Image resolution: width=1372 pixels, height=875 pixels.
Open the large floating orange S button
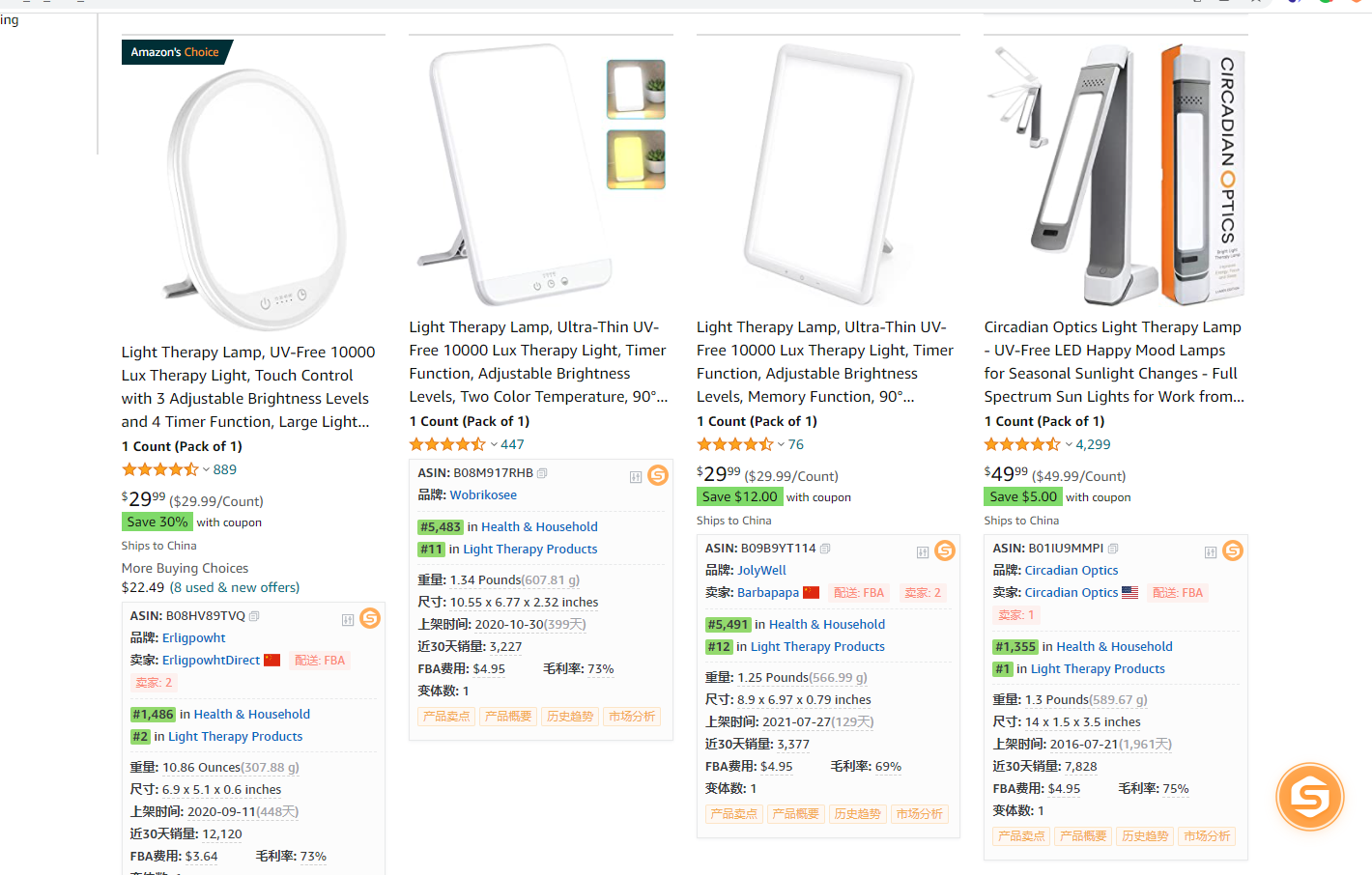1309,798
